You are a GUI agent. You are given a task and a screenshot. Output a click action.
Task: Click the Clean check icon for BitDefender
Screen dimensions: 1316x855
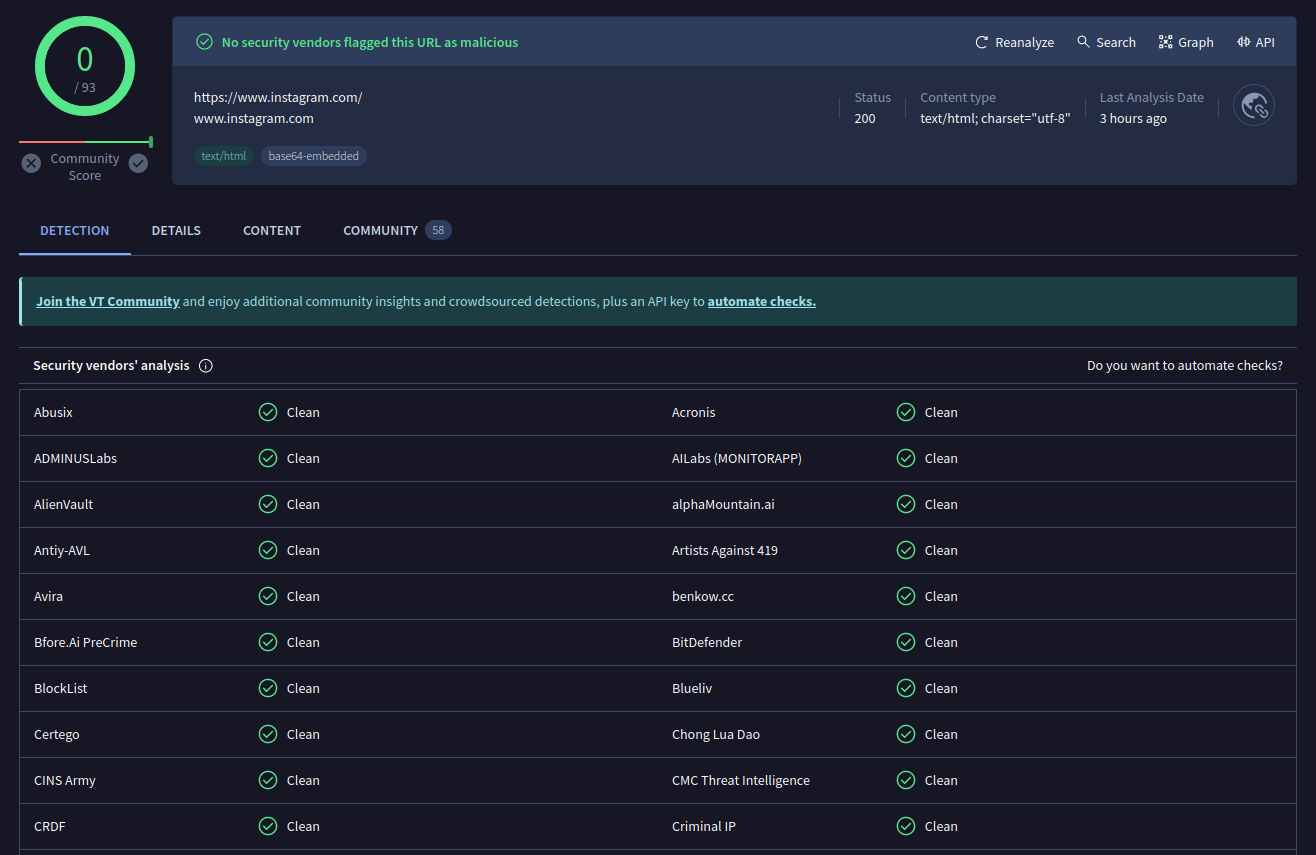coord(906,642)
